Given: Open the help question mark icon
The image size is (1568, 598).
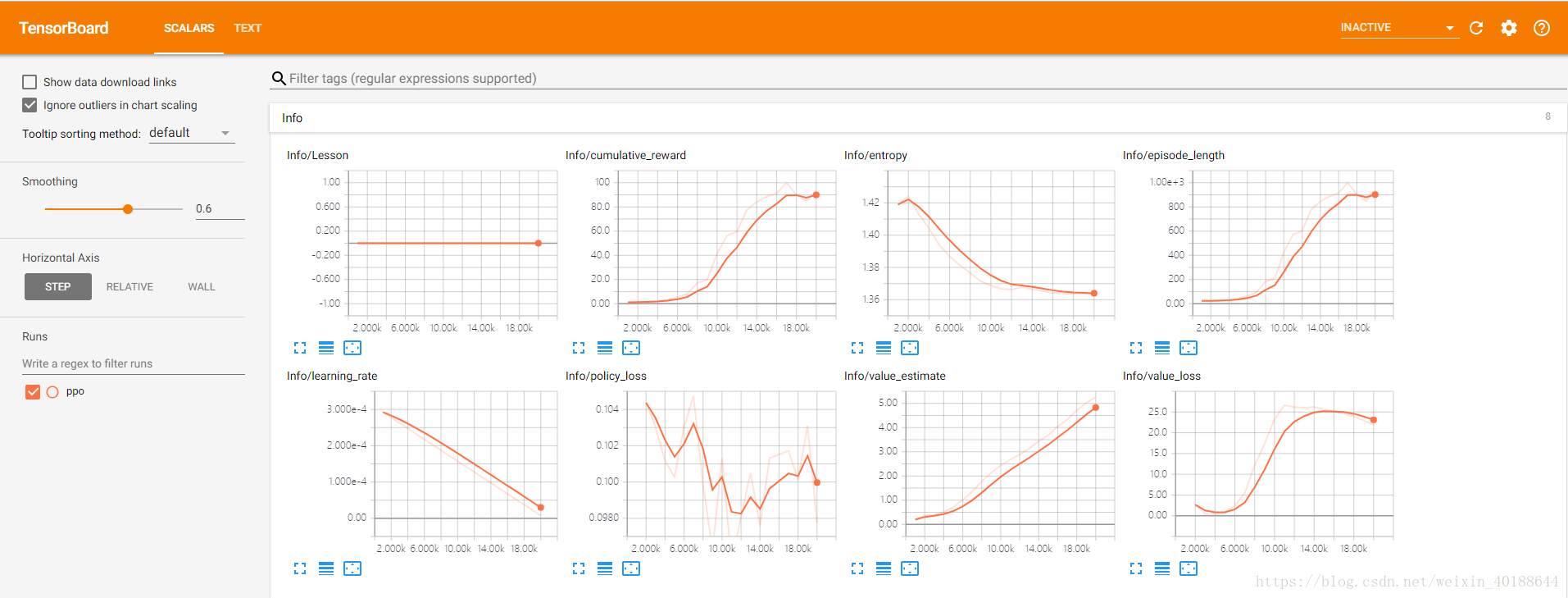Looking at the screenshot, I should click(1542, 28).
